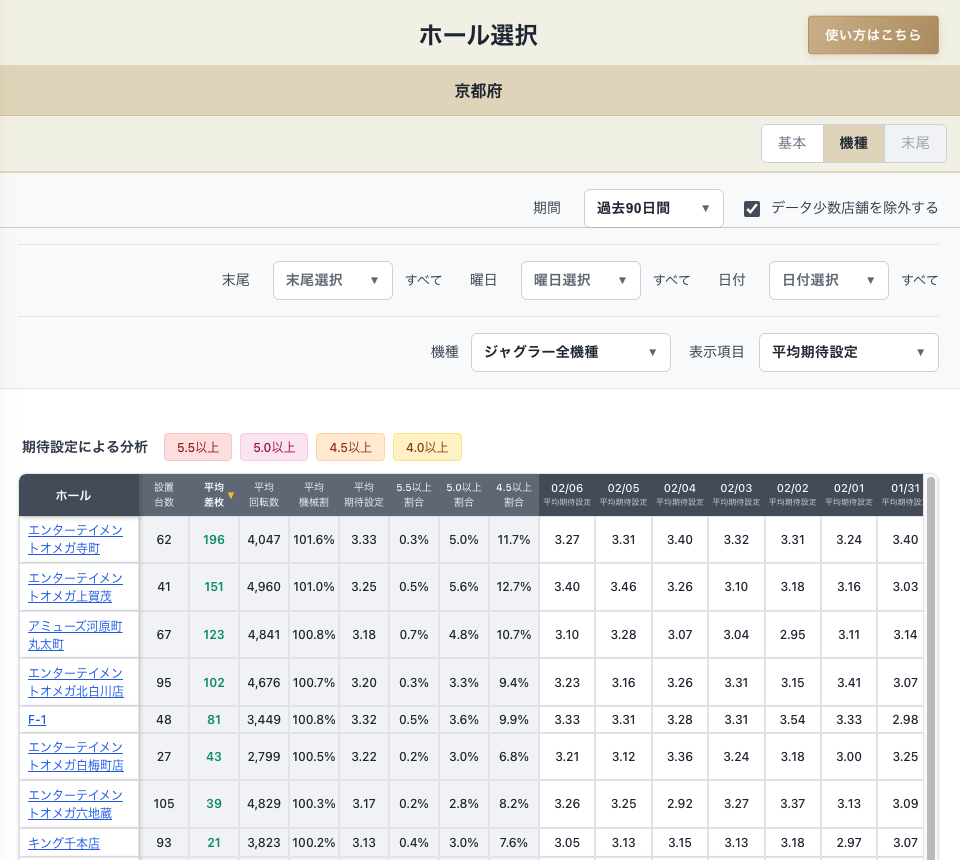960x860 pixels.
Task: Click the 5.5以上 red legend swatch
Action: [x=198, y=447]
